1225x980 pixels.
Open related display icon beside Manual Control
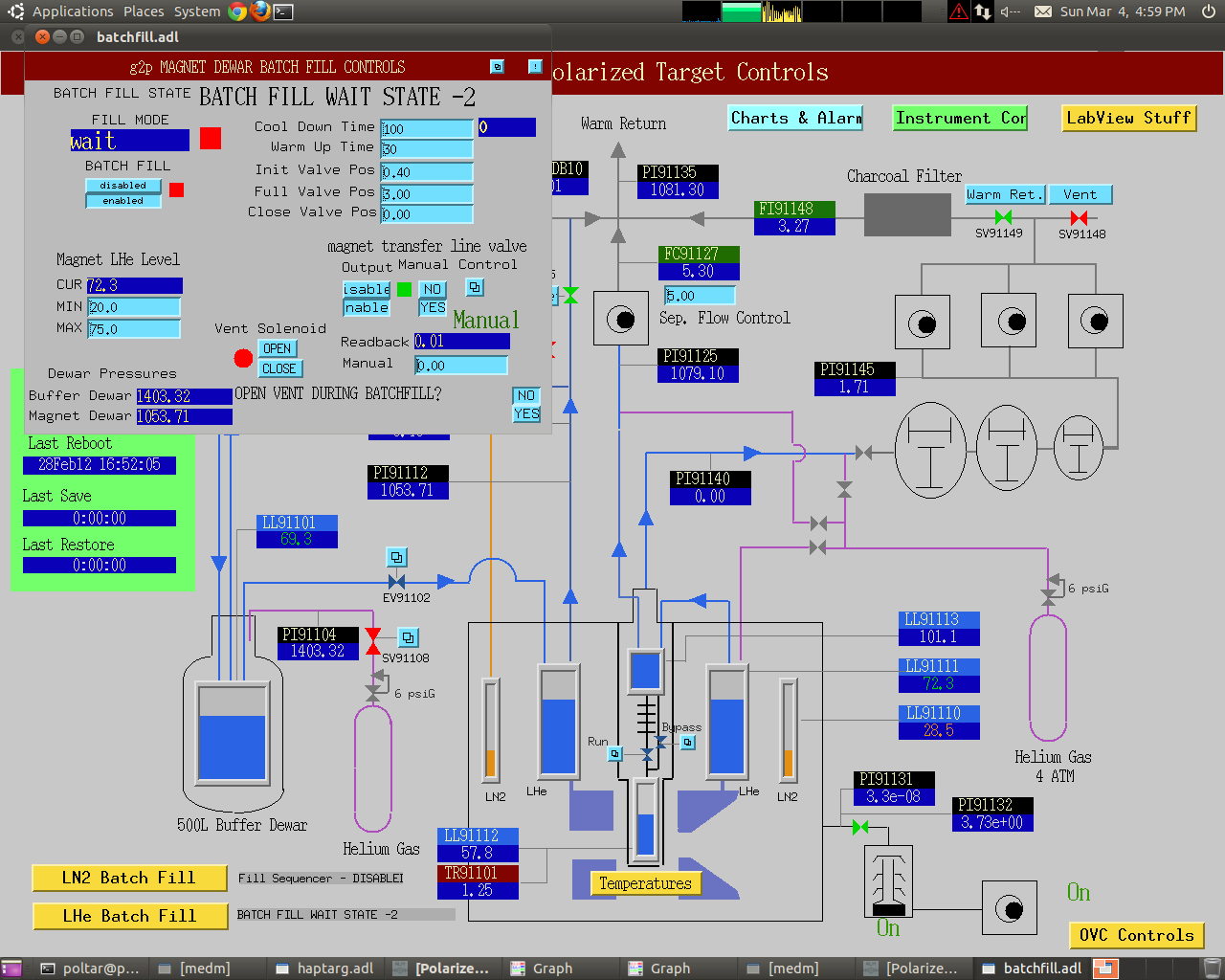tap(475, 287)
